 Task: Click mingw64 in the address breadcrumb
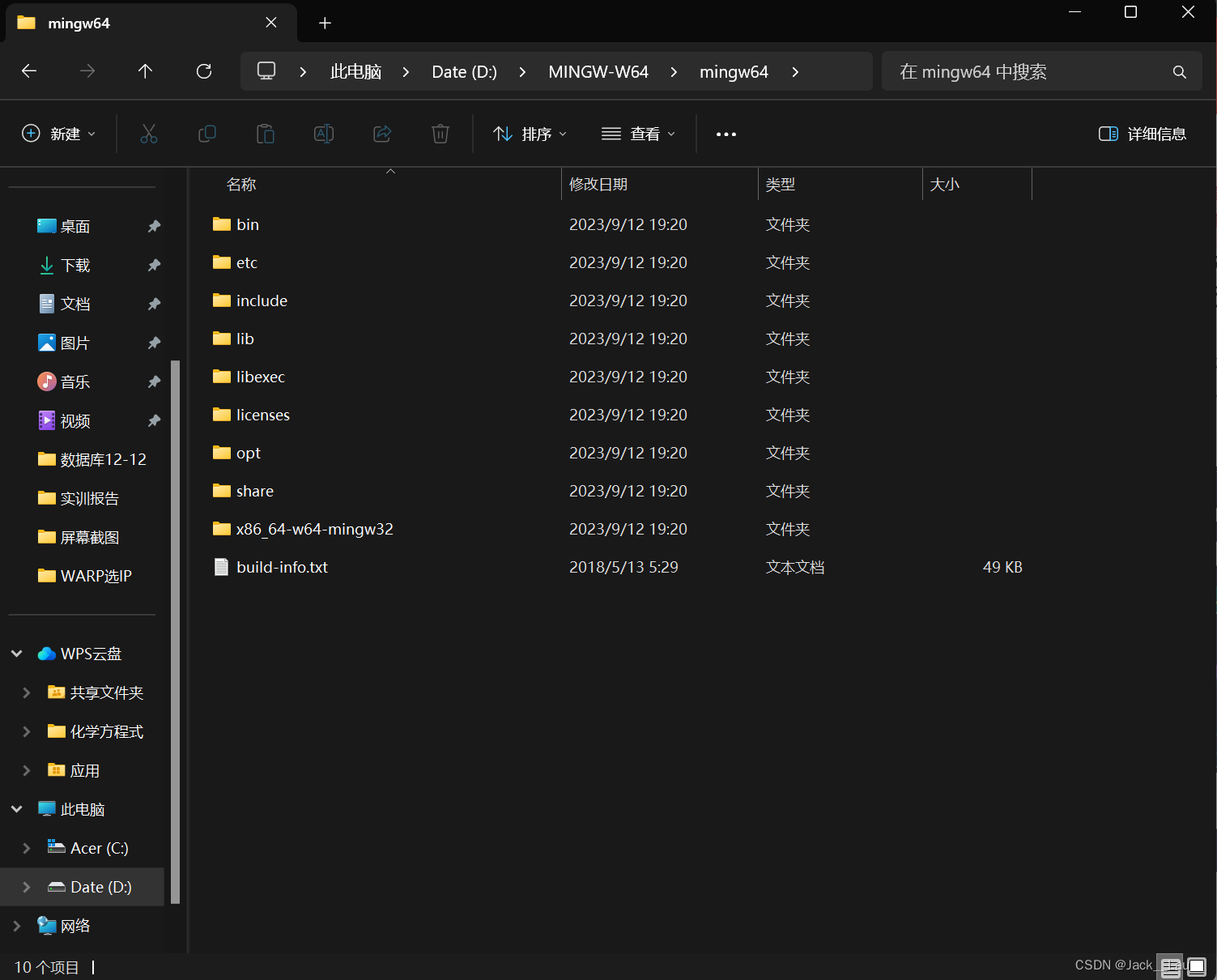pyautogui.click(x=734, y=72)
